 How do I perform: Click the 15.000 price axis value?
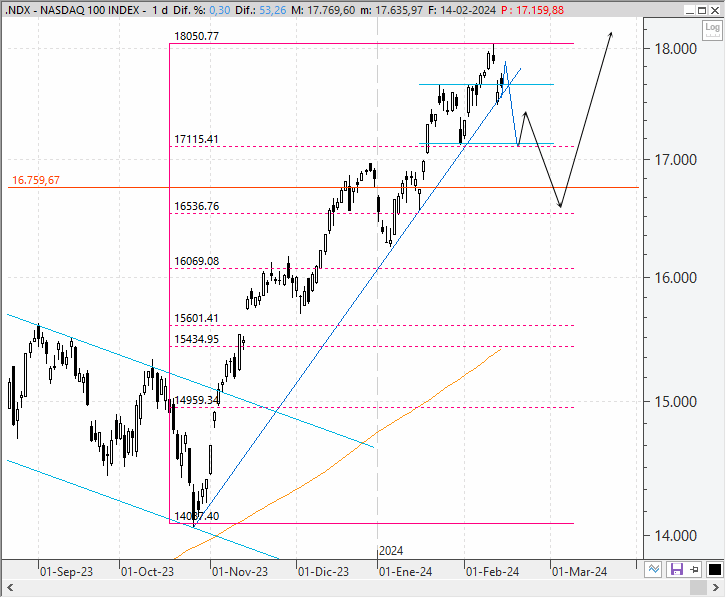point(676,401)
